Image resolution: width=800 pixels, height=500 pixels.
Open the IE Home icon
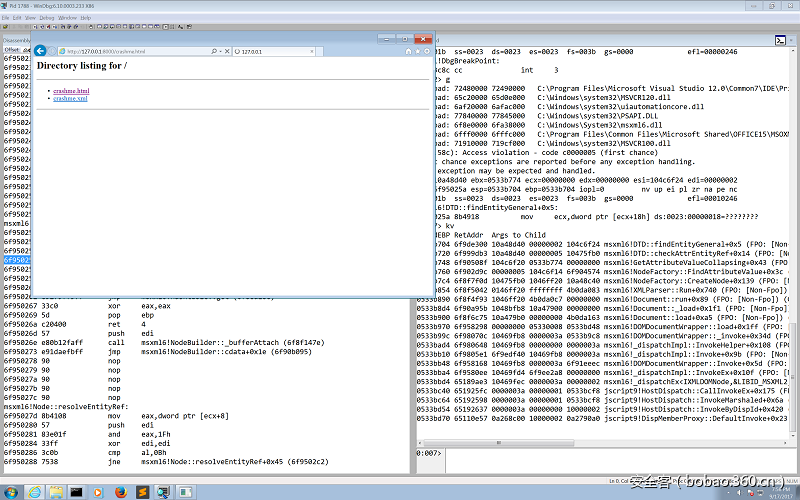click(408, 50)
